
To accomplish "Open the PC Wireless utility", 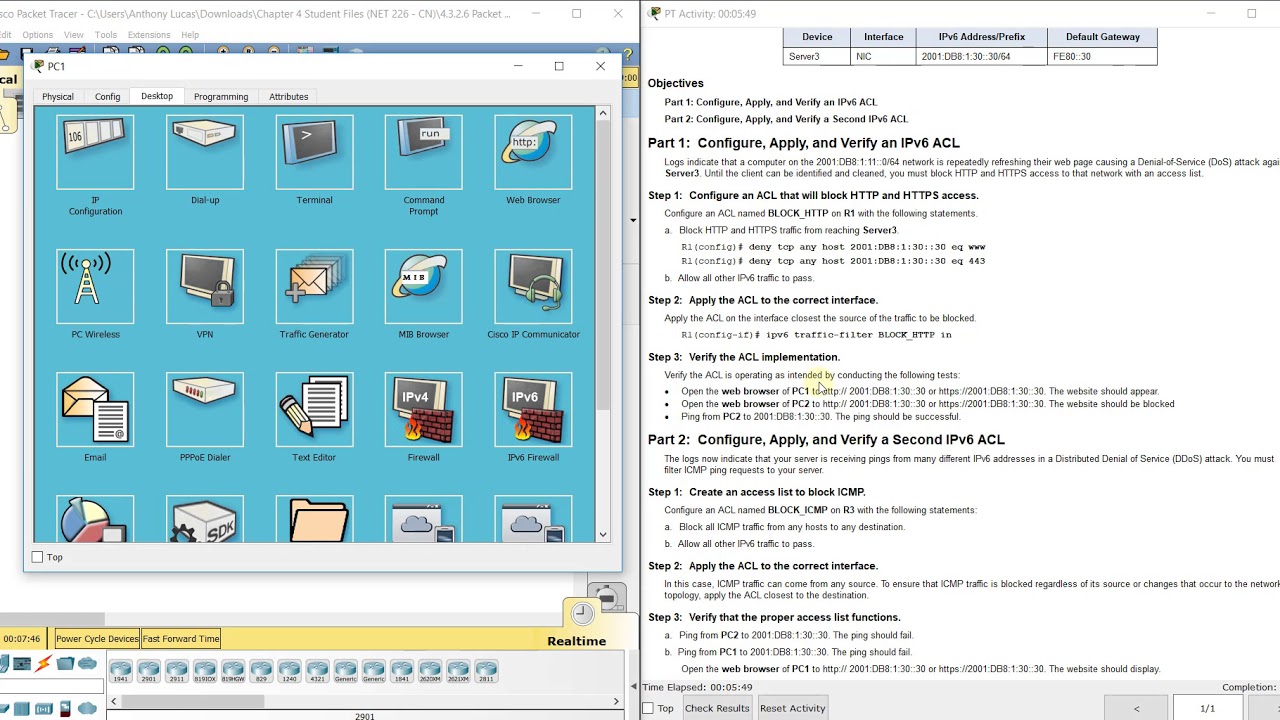I will (95, 286).
